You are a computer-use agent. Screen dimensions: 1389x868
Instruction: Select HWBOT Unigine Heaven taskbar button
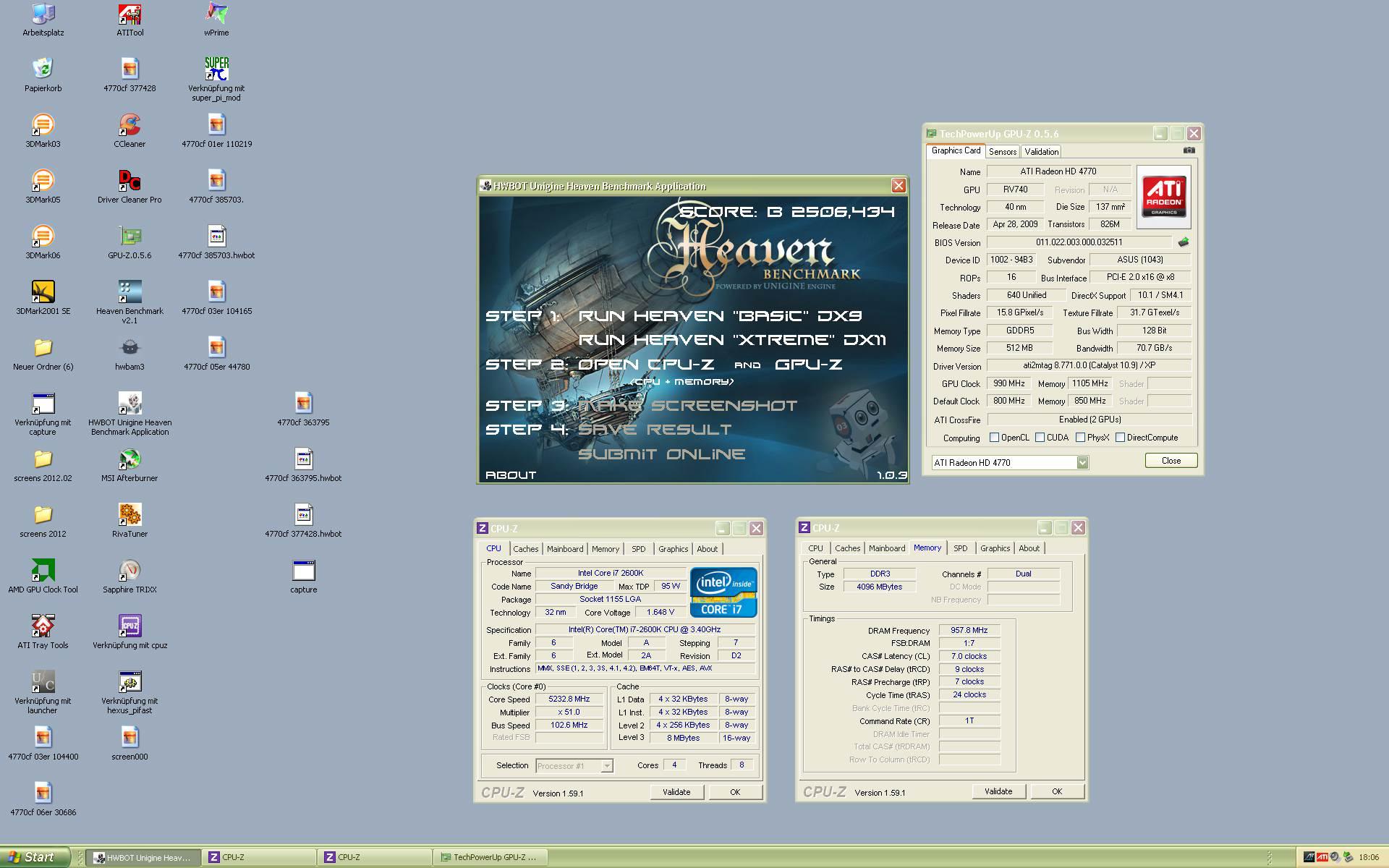[143, 857]
